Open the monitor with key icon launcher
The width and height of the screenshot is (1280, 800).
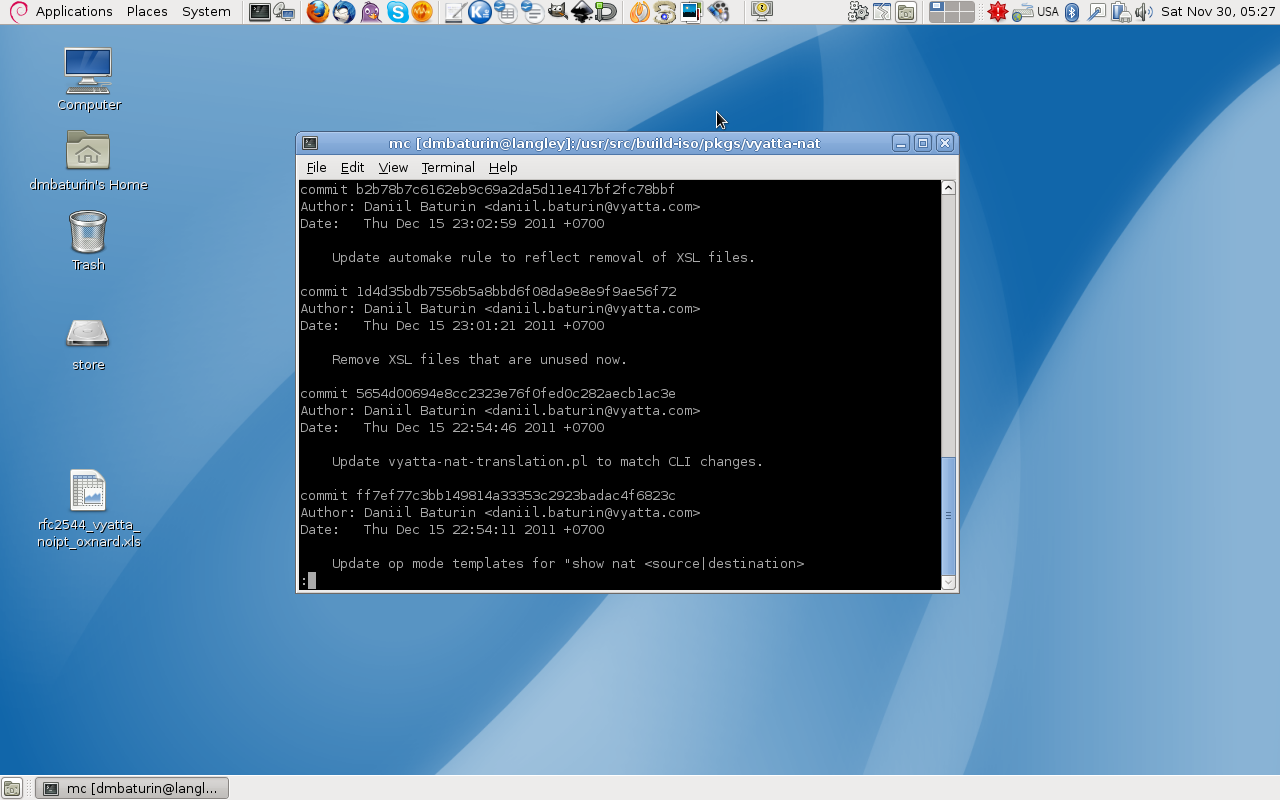762,12
